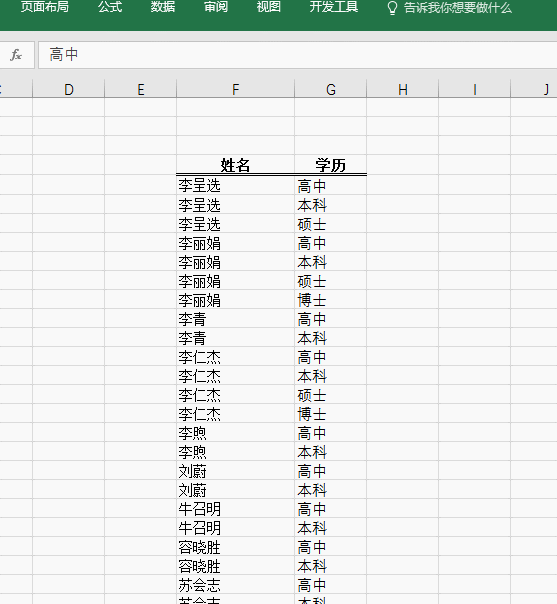Select the 学历 header cell
This screenshot has height=604, width=557.
[x=331, y=165]
